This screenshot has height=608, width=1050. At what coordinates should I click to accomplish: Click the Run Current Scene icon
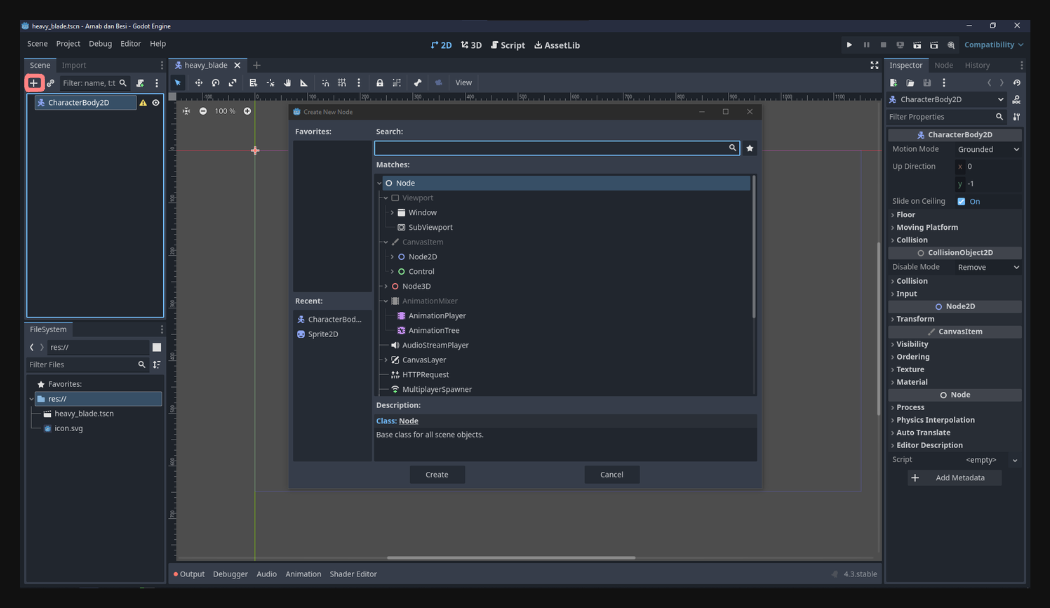(x=917, y=45)
